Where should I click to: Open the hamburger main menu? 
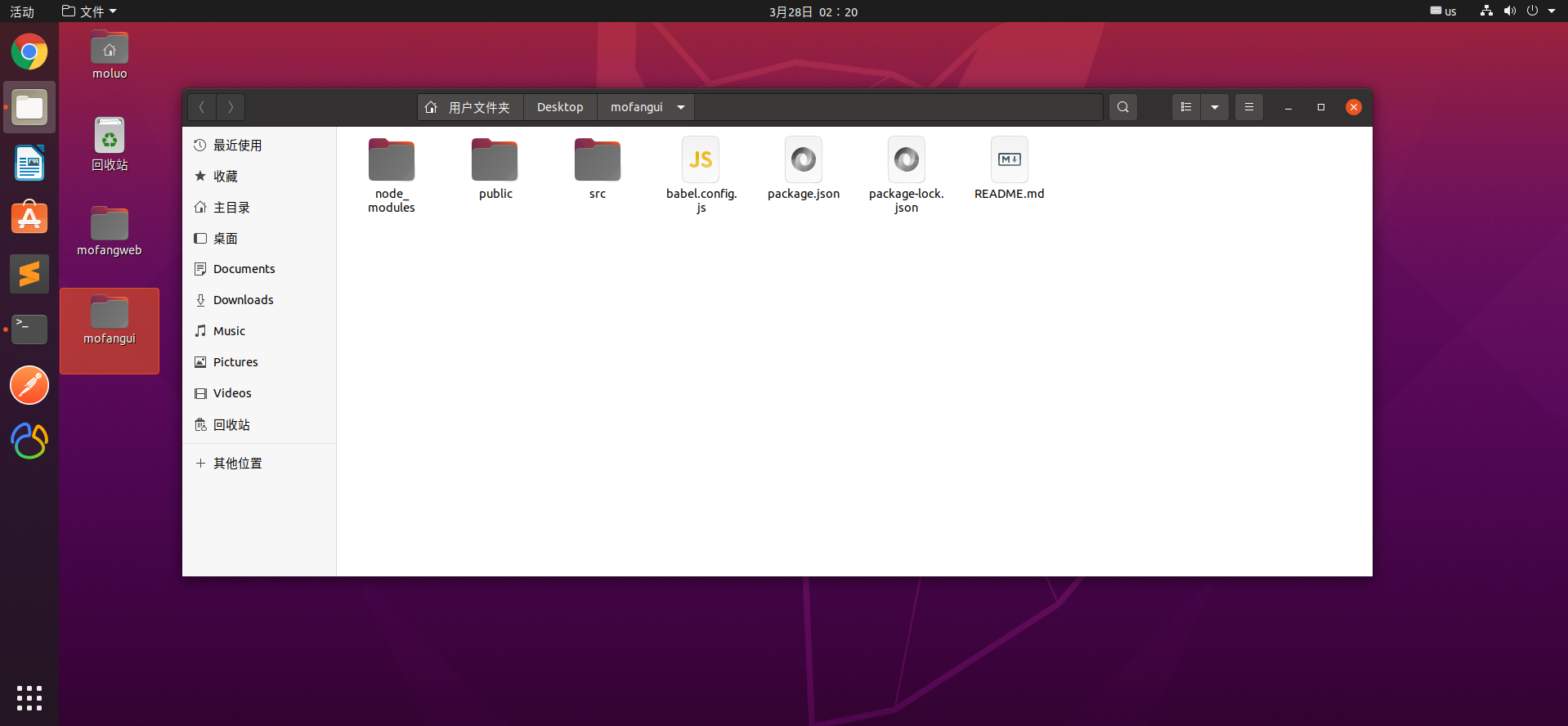pos(1249,107)
